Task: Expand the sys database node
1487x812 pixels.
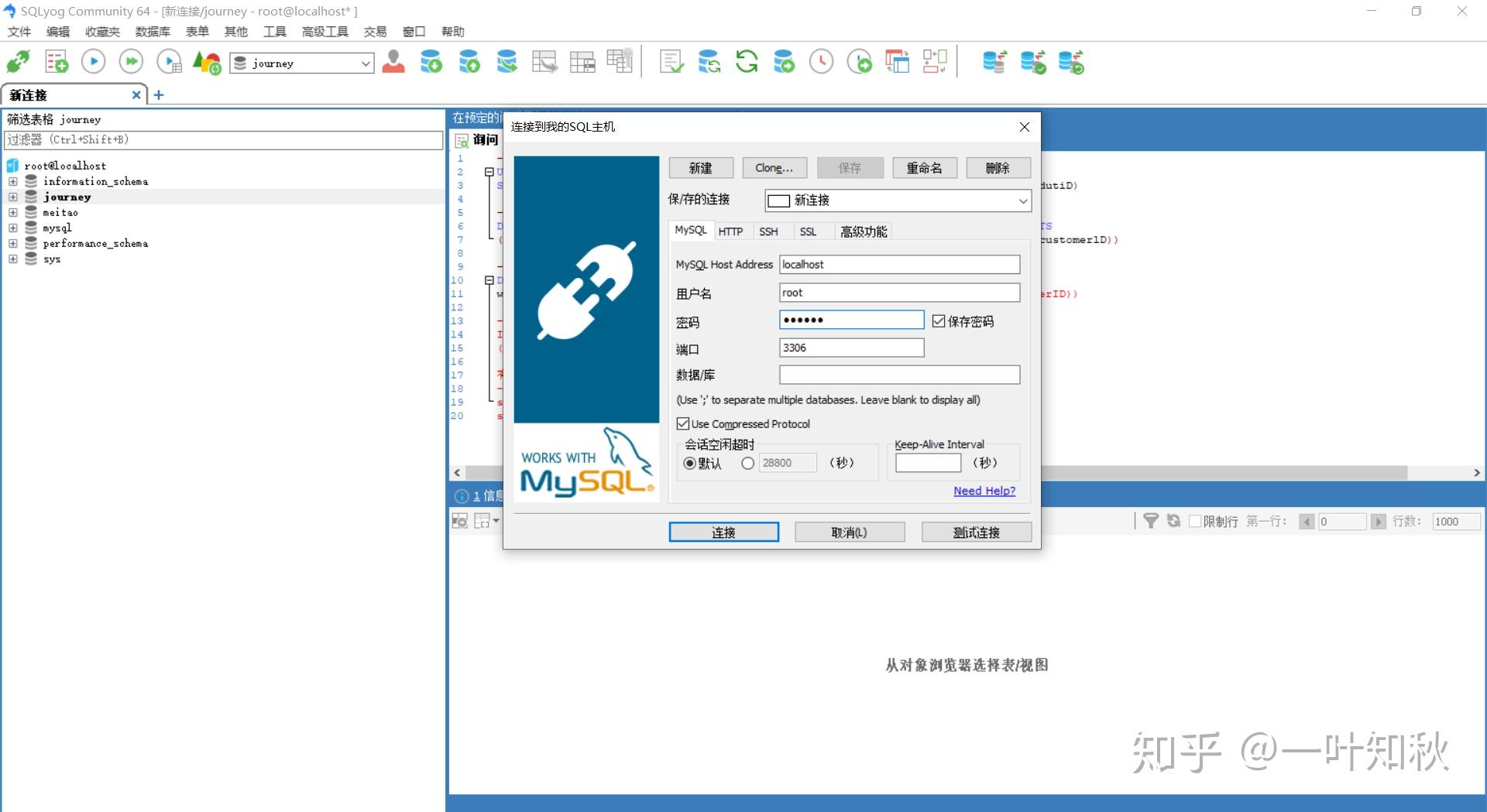Action: click(x=13, y=259)
